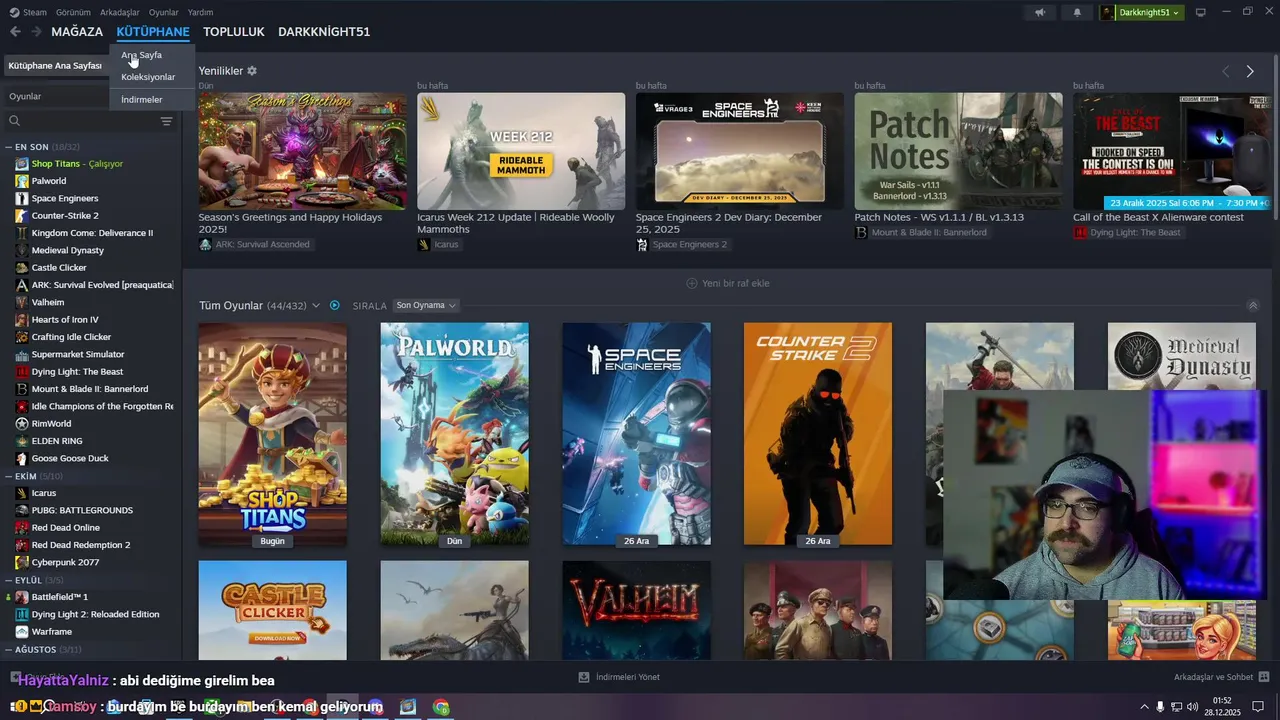Select Ana Sayfa from Kütüphane submenu
The image size is (1280, 720).
click(x=142, y=55)
